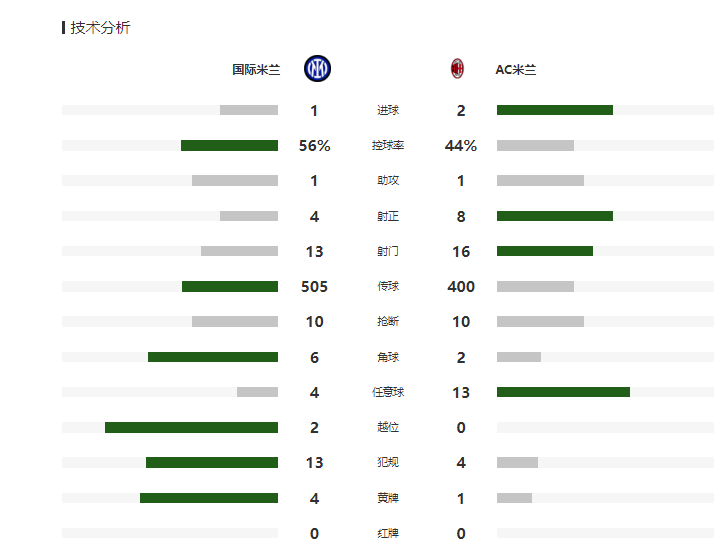
Task: Open the AC米兰 team name link
Action: (516, 70)
